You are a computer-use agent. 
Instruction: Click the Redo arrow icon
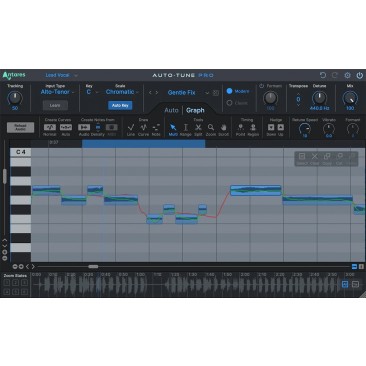coord(335,75)
